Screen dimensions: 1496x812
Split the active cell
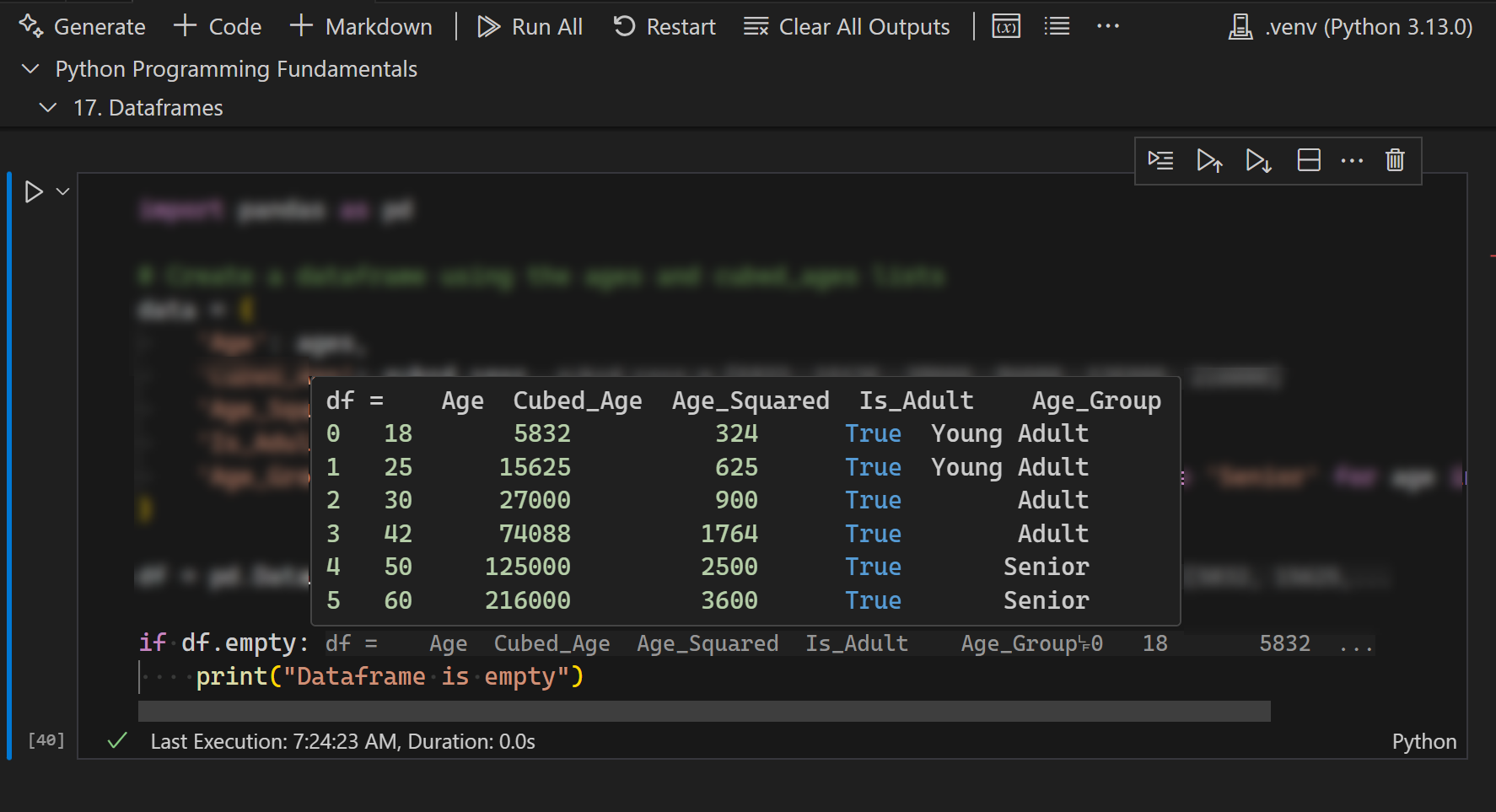coord(1309,160)
